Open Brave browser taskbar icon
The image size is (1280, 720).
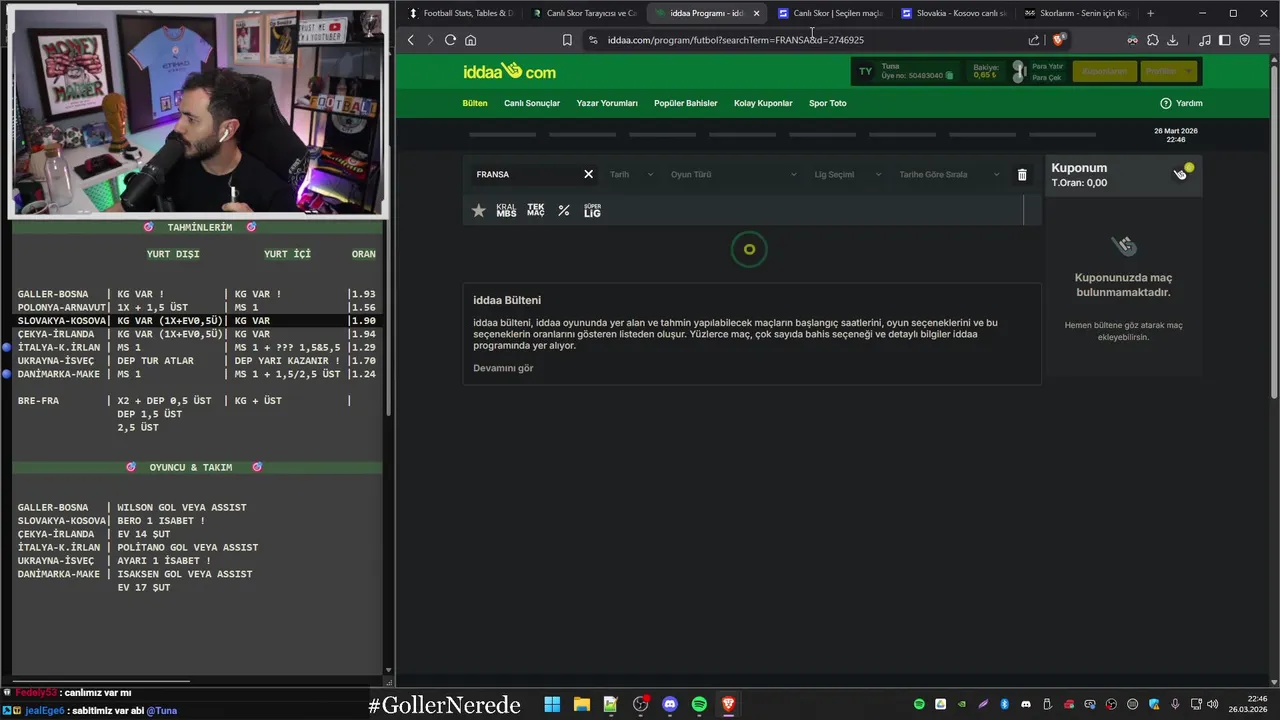pos(729,704)
